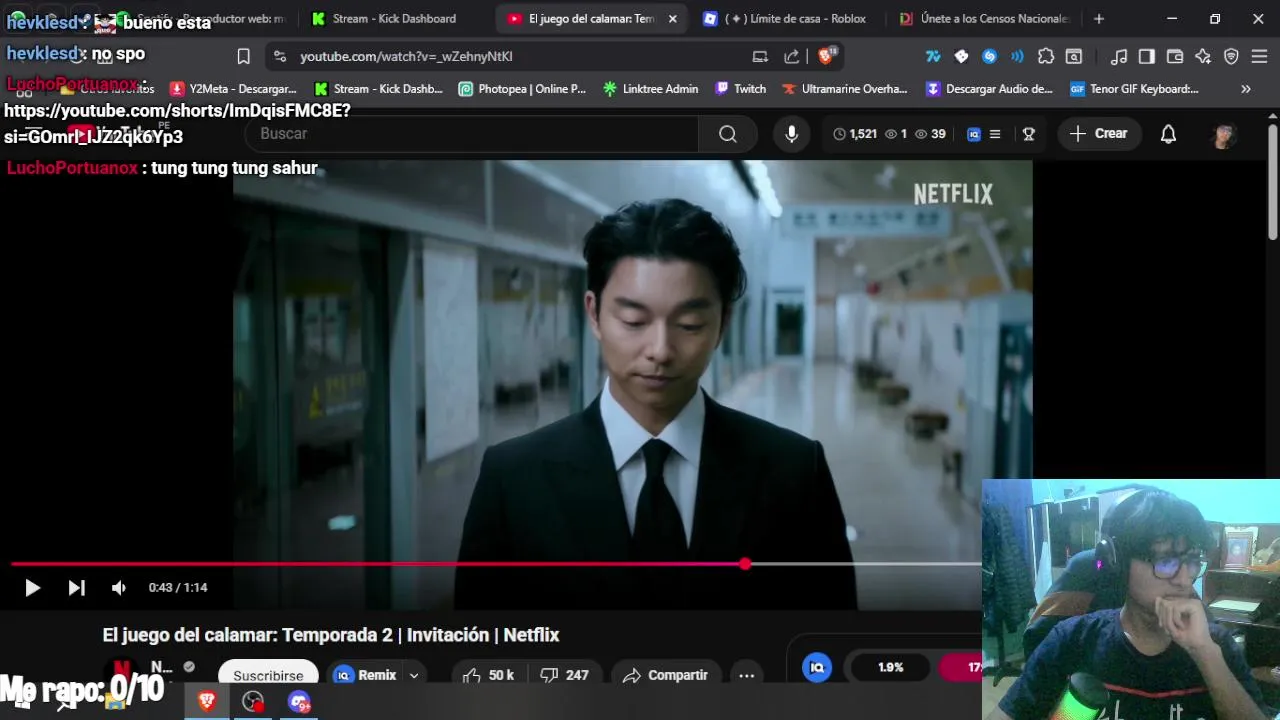Open the browser hamburger main menu
This screenshot has height=720, width=1280.
(x=1259, y=57)
